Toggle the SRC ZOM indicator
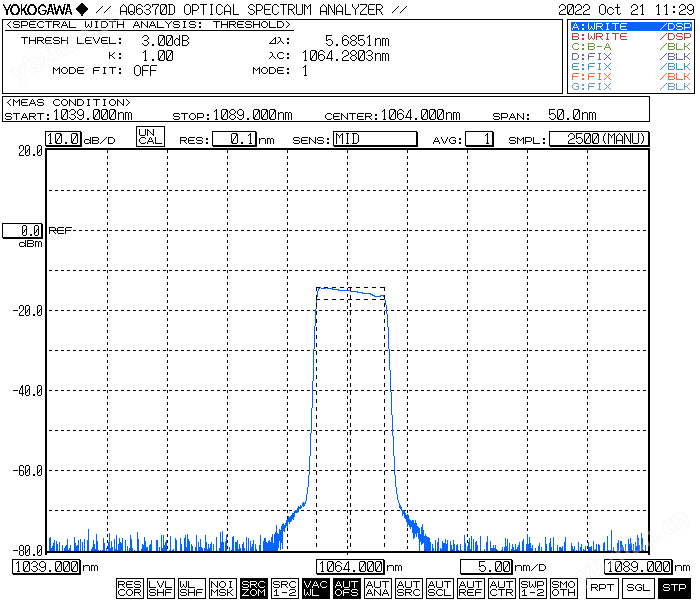Viewport: 700px width, 600px height. [x=253, y=588]
